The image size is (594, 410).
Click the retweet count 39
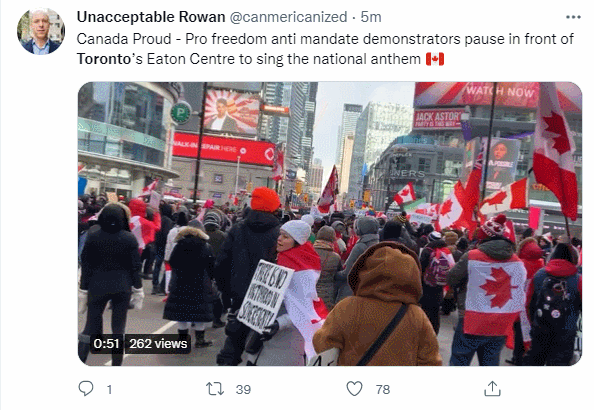243,390
